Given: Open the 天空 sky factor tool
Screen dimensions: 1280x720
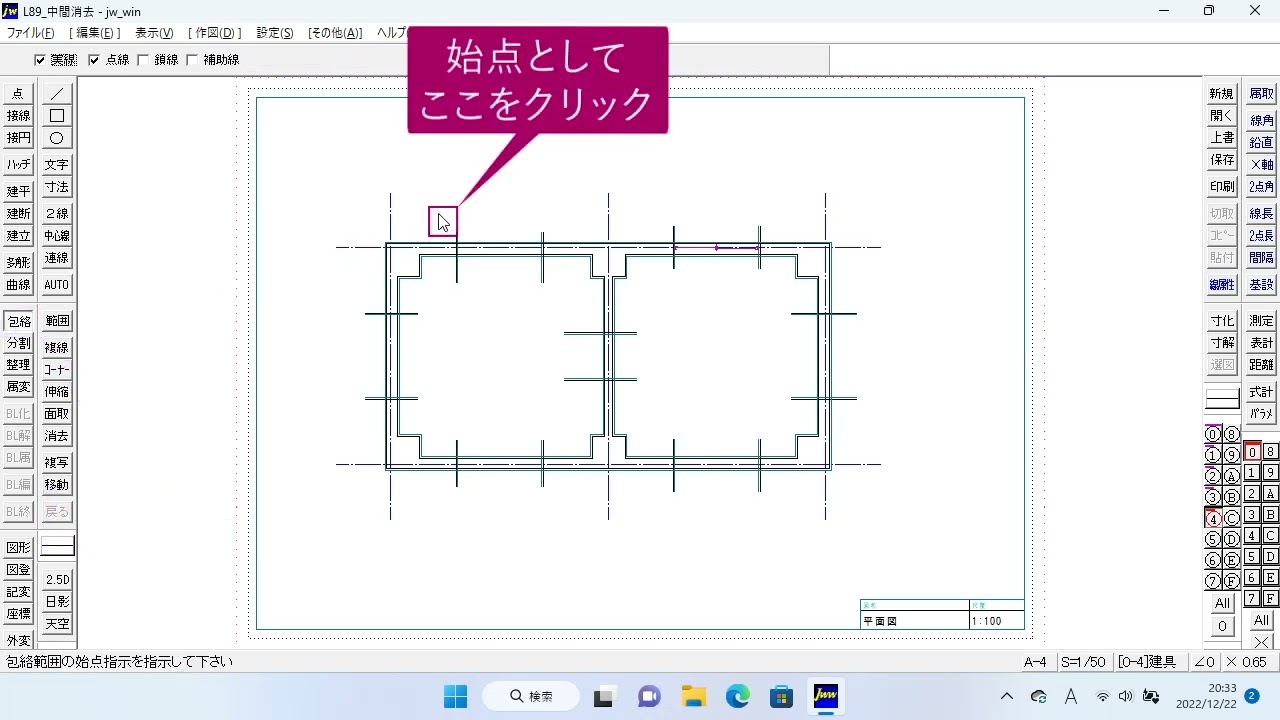Looking at the screenshot, I should pyautogui.click(x=57, y=624).
